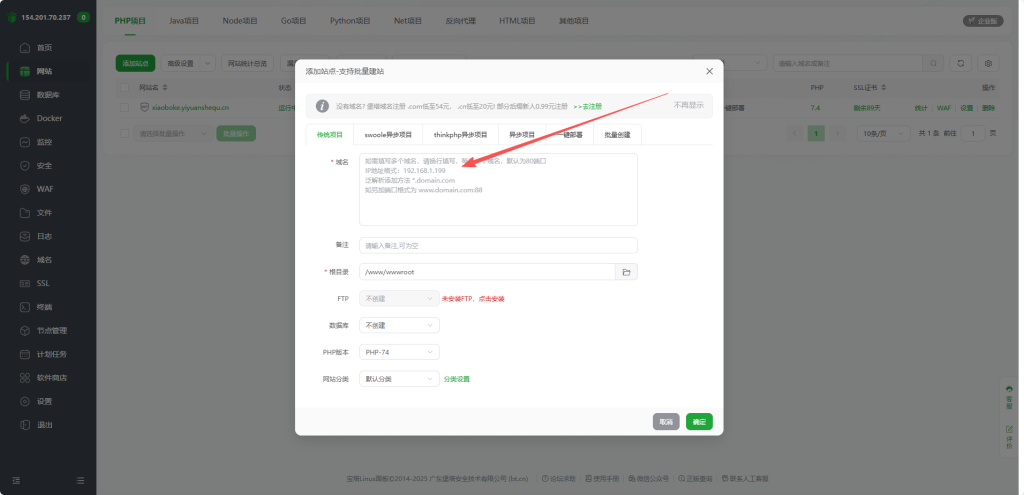Toggle the select-all checkbox in the table header
This screenshot has width=1024, height=495.
(125, 88)
